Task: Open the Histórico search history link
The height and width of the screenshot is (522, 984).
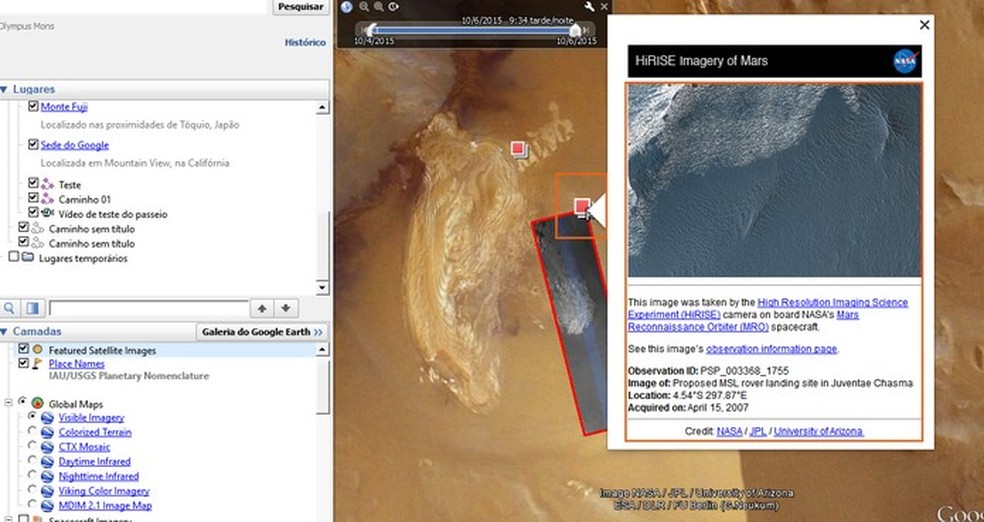Action: click(x=305, y=43)
